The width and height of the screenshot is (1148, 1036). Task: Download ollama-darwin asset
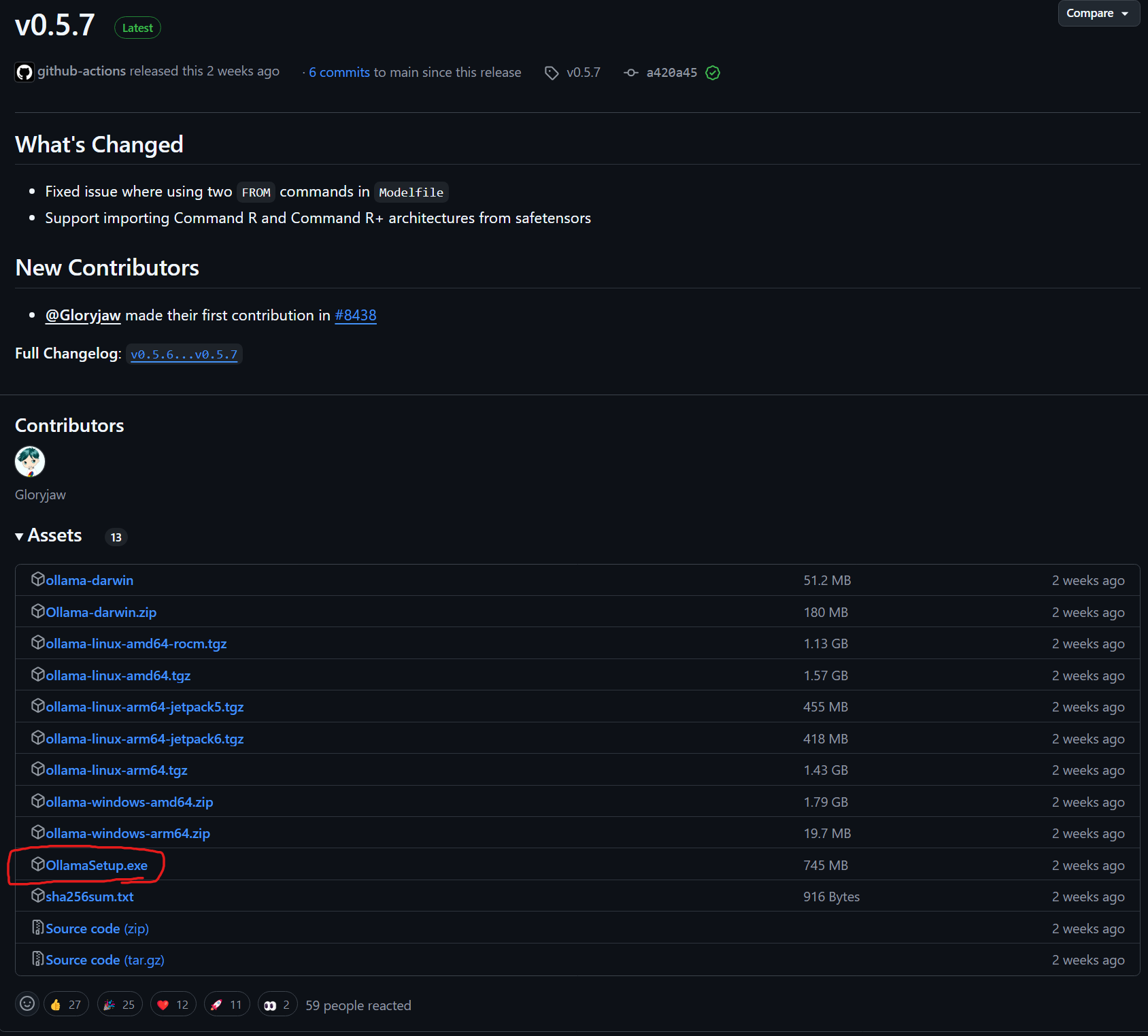pyautogui.click(x=90, y=580)
